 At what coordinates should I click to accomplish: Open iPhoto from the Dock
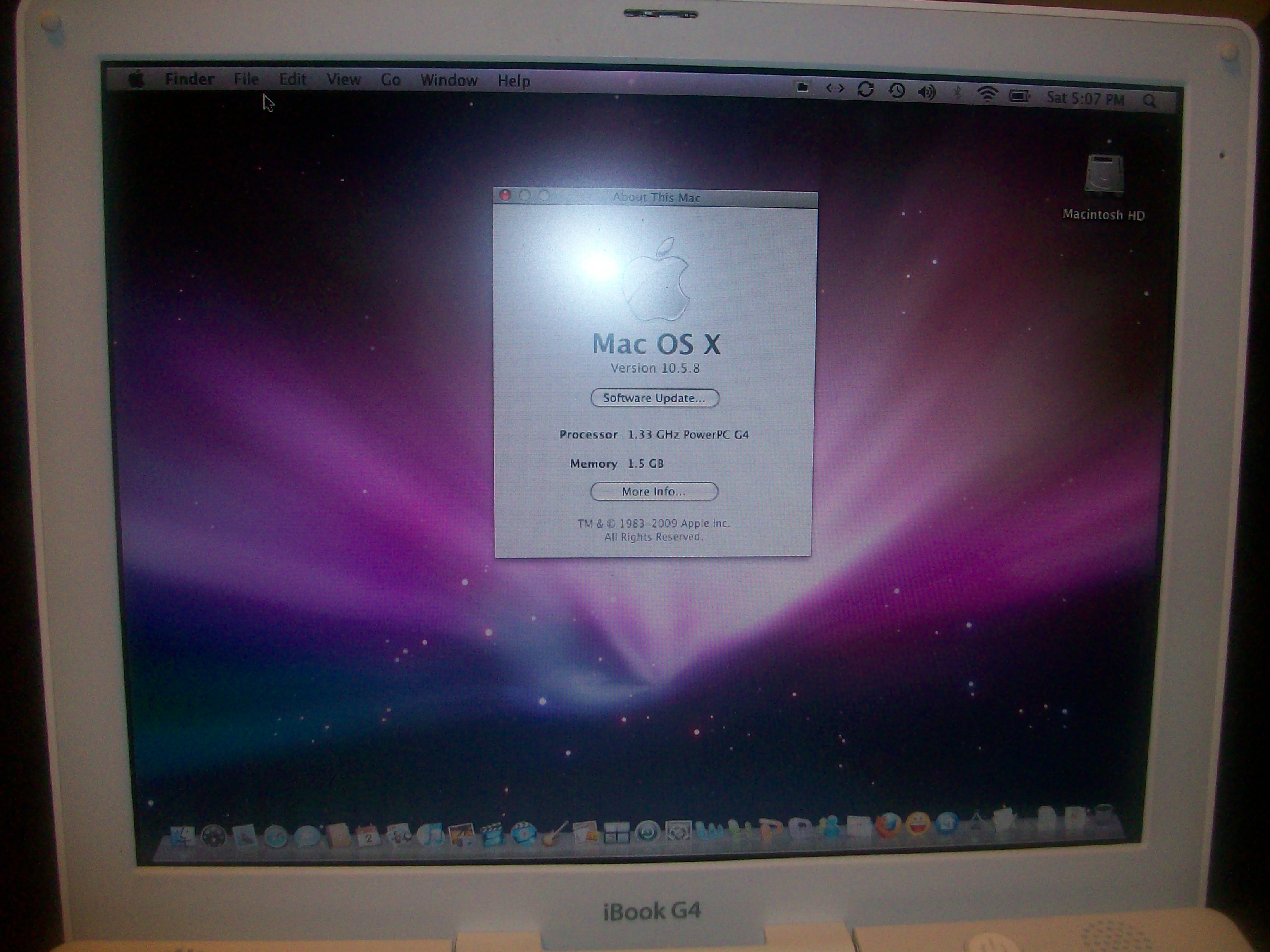click(462, 836)
